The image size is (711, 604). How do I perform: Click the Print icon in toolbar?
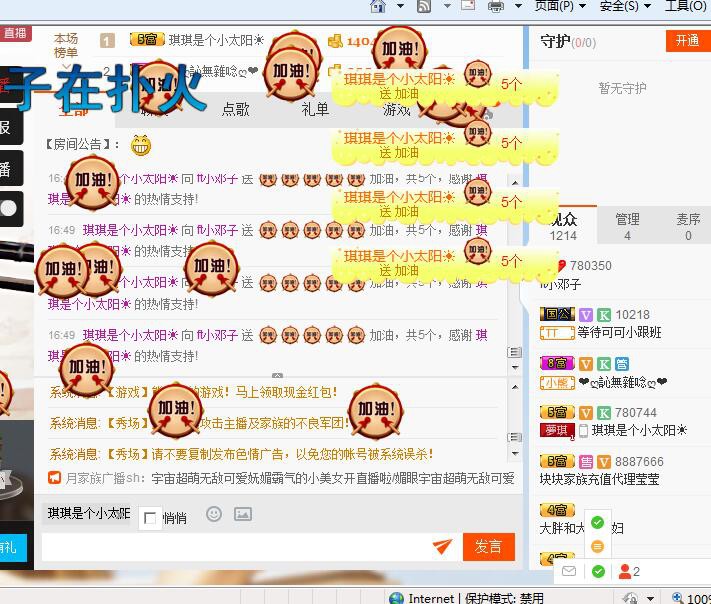click(x=496, y=5)
